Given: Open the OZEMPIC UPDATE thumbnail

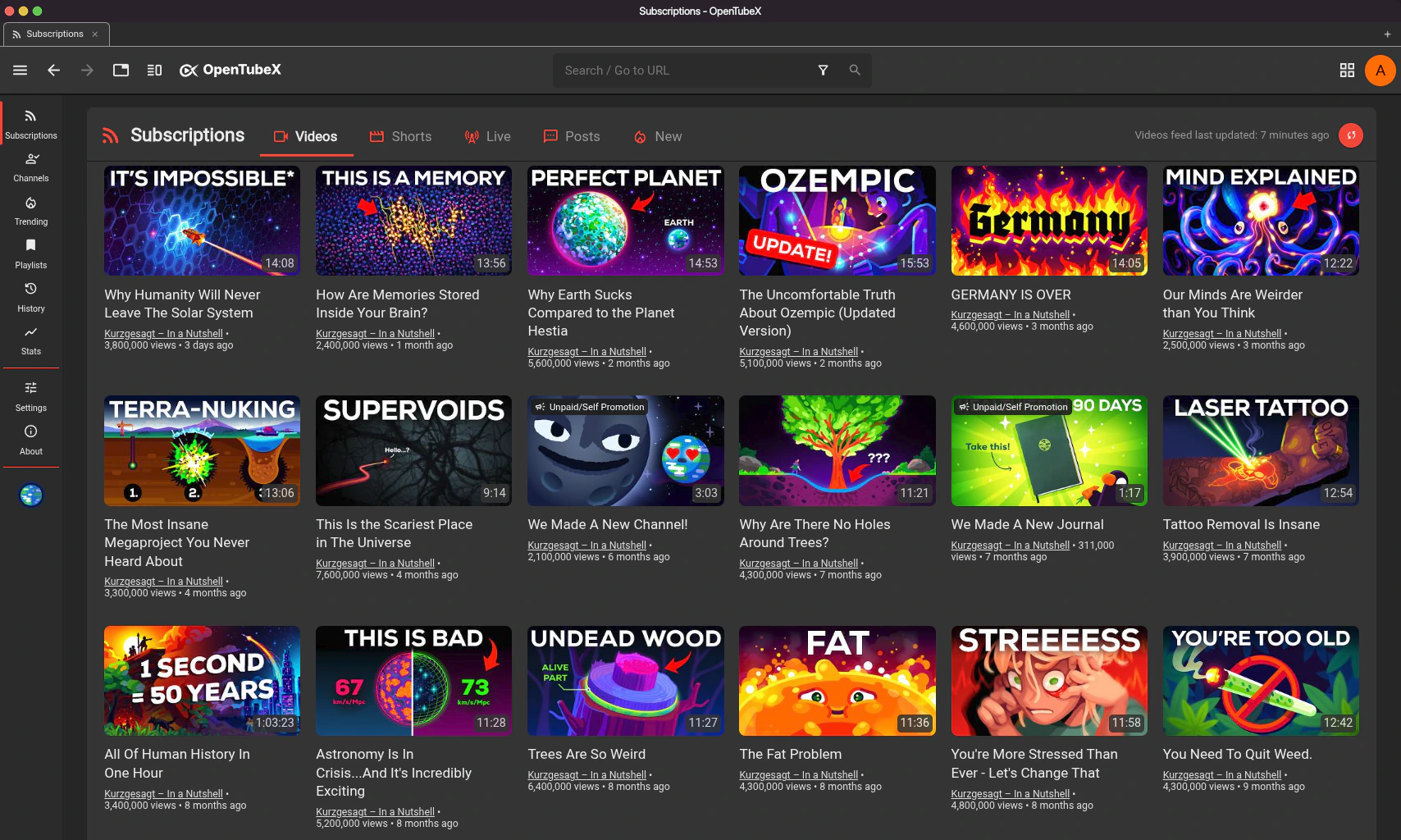Looking at the screenshot, I should pos(837,221).
